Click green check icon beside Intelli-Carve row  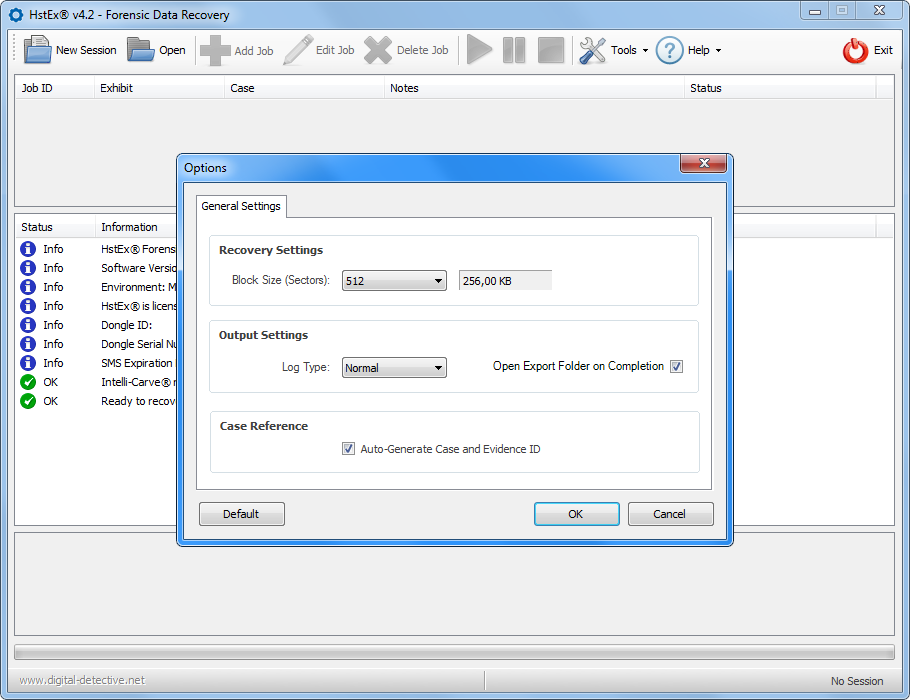click(x=28, y=382)
